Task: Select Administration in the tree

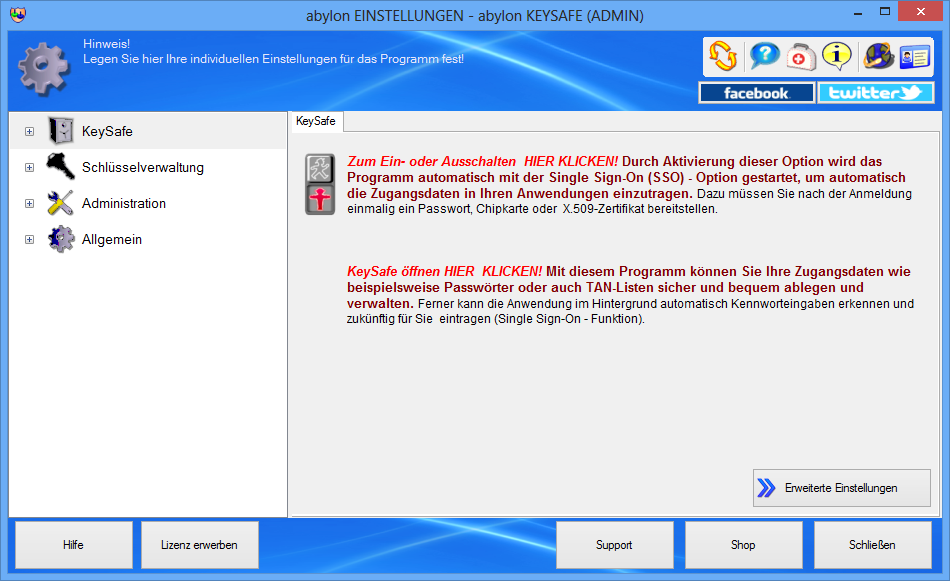Action: click(124, 204)
